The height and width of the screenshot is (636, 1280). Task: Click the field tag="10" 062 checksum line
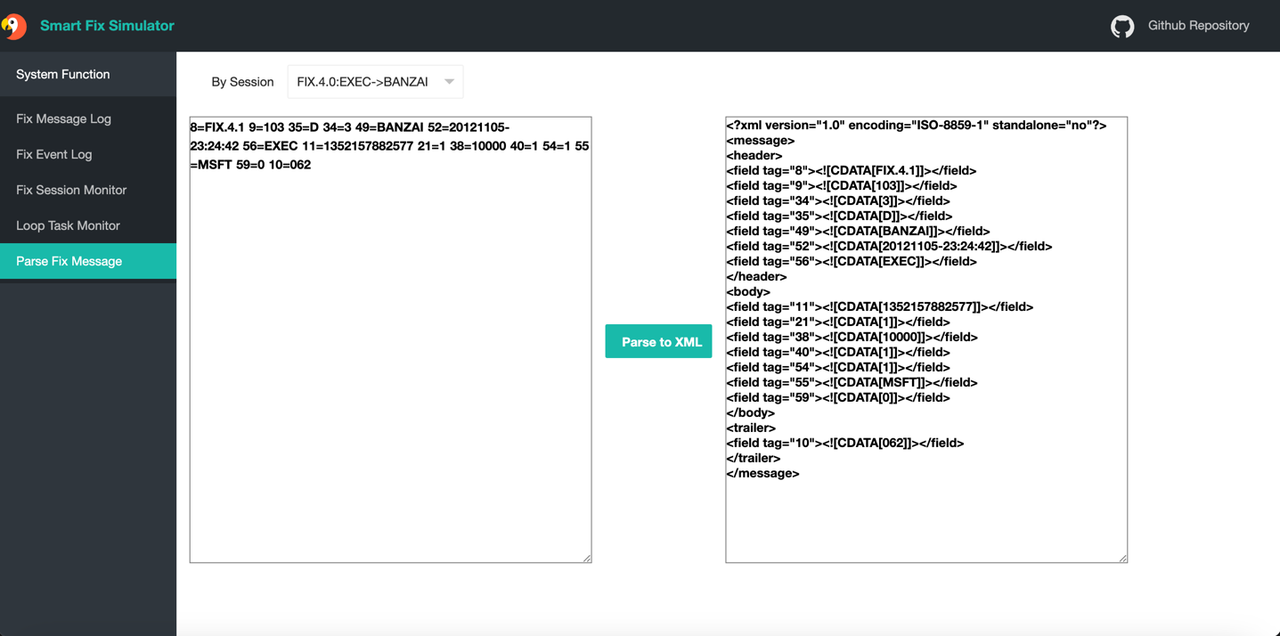845,443
